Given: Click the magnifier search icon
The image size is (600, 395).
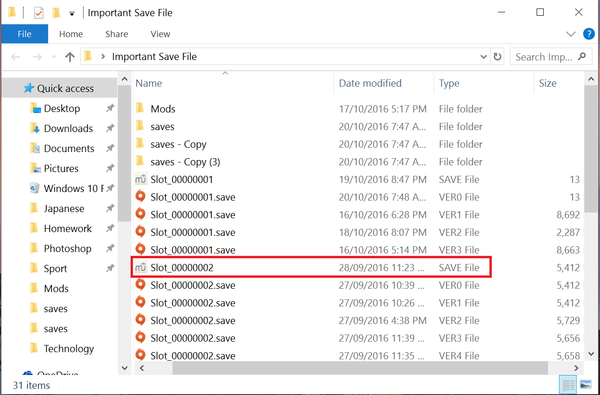Looking at the screenshot, I should point(582,57).
